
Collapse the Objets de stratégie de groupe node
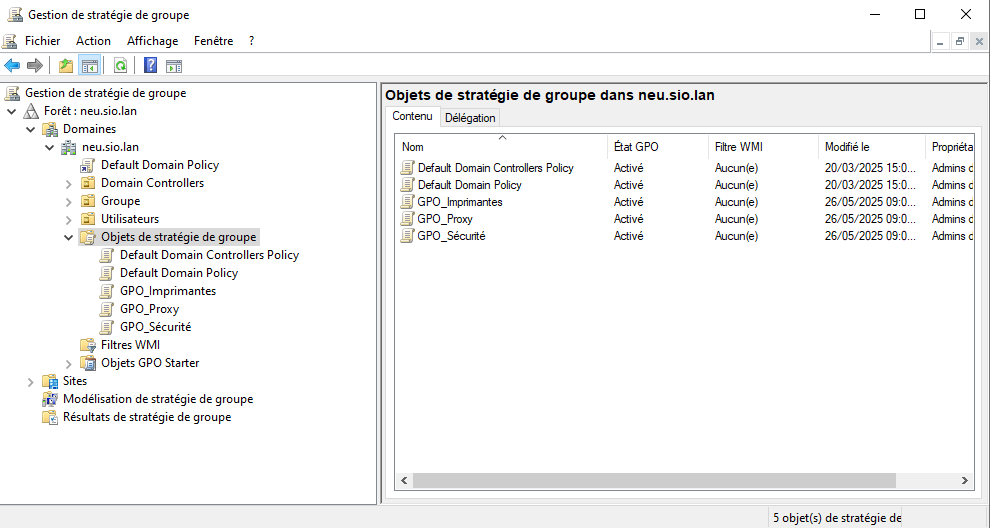[68, 238]
